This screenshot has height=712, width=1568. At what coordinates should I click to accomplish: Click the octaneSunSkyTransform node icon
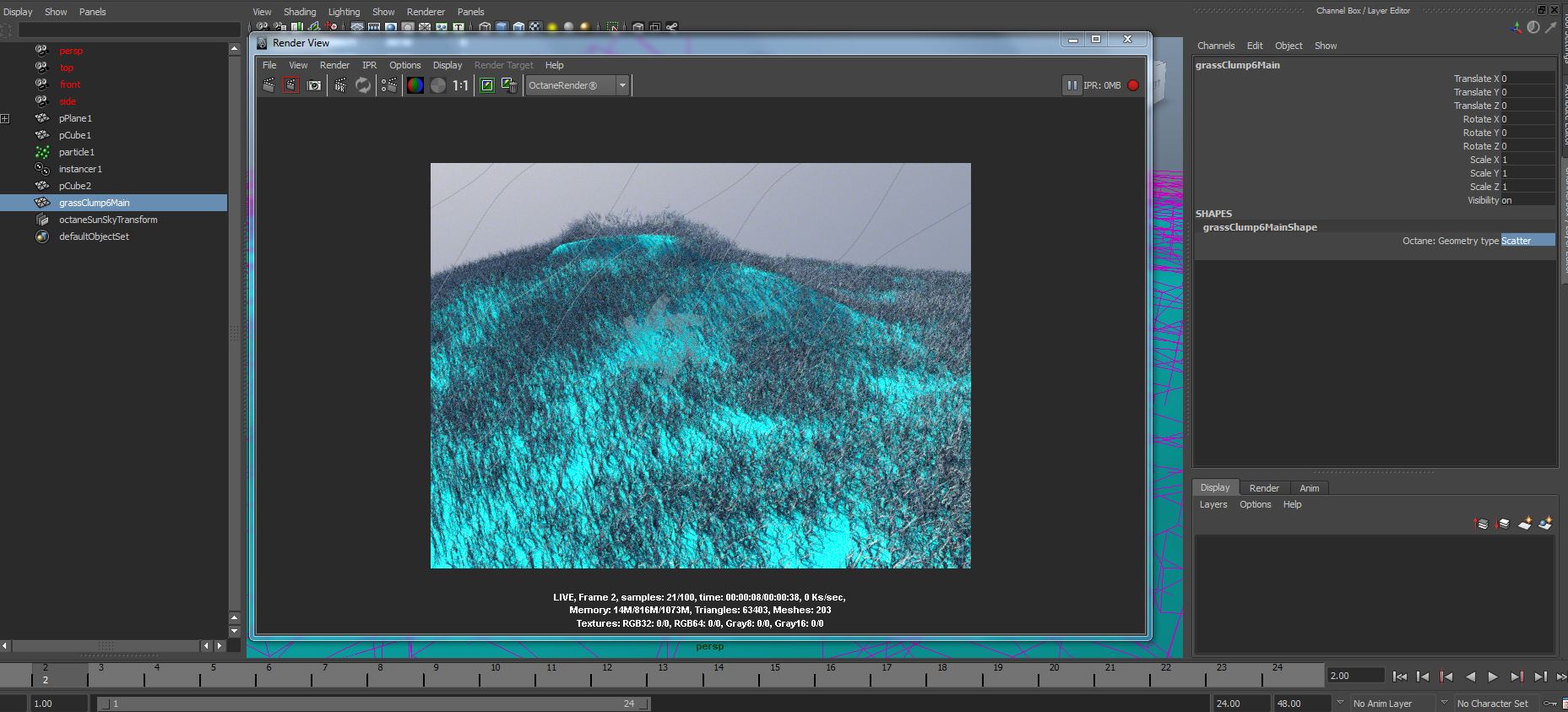[x=42, y=220]
